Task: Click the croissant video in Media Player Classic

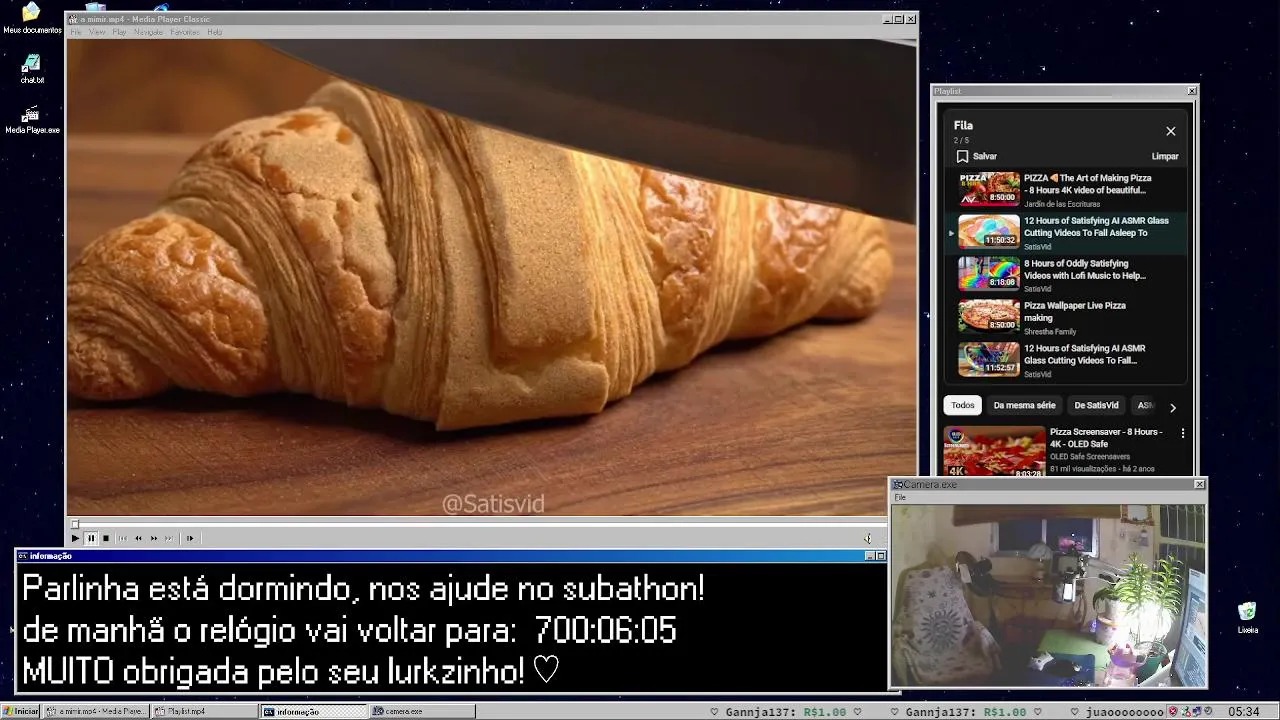Action: click(491, 277)
